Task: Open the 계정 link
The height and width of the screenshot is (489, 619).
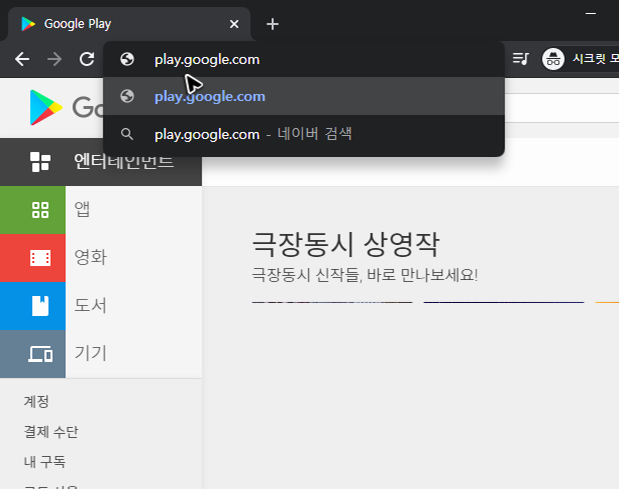Action: coord(36,402)
